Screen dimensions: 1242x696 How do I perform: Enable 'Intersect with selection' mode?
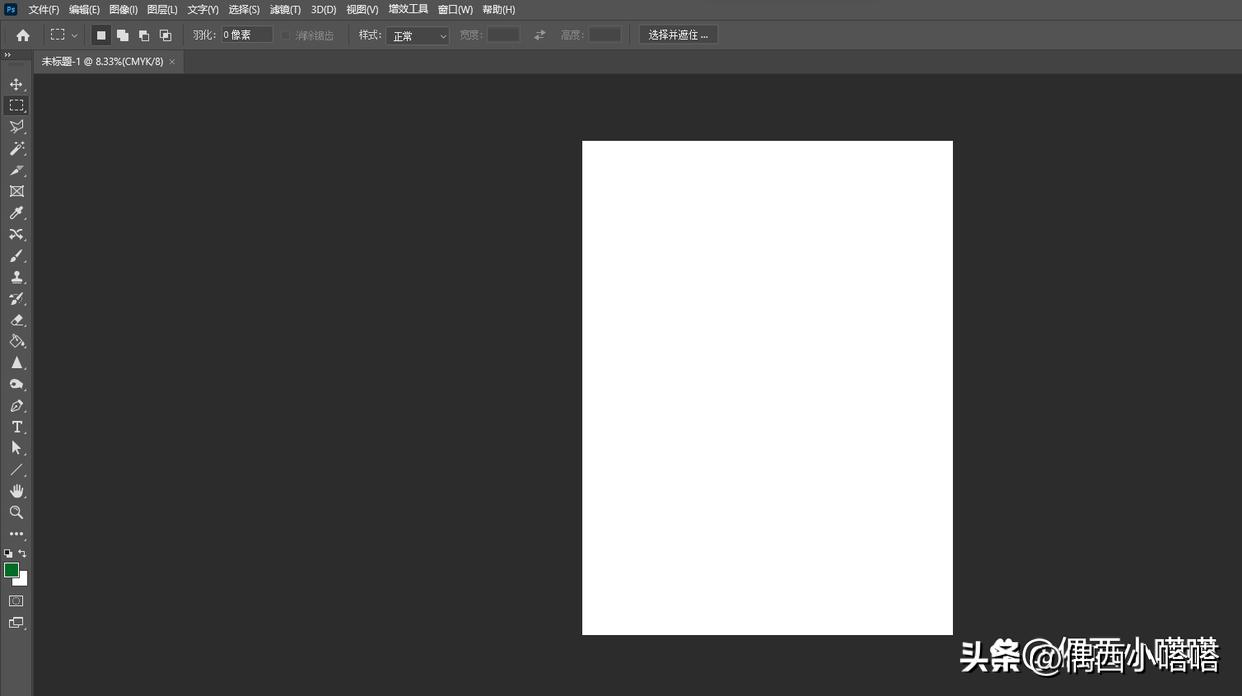click(166, 35)
